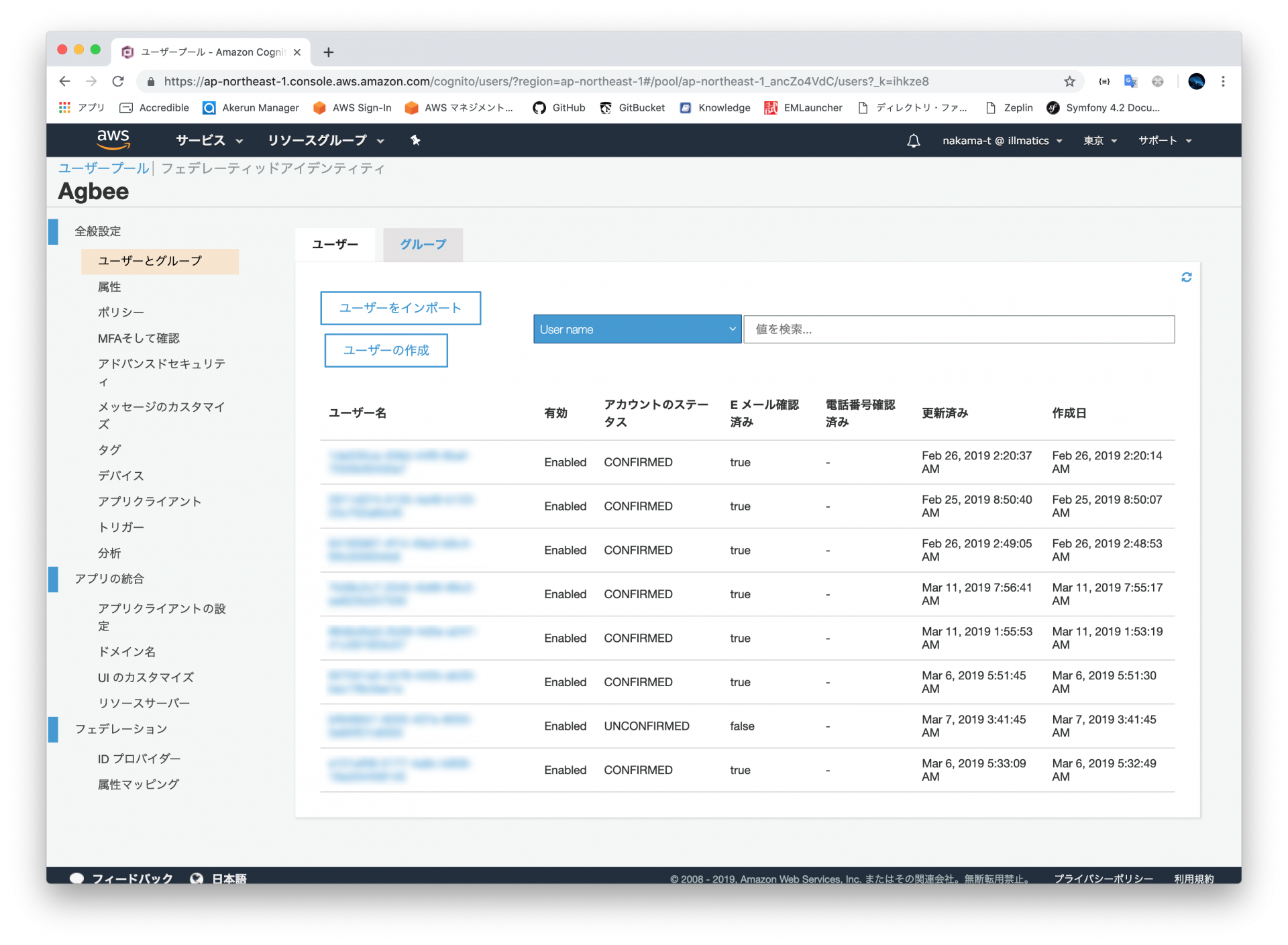Bookmark this page with the star icon
Viewport: 1288px width, 945px height.
pyautogui.click(x=1069, y=81)
